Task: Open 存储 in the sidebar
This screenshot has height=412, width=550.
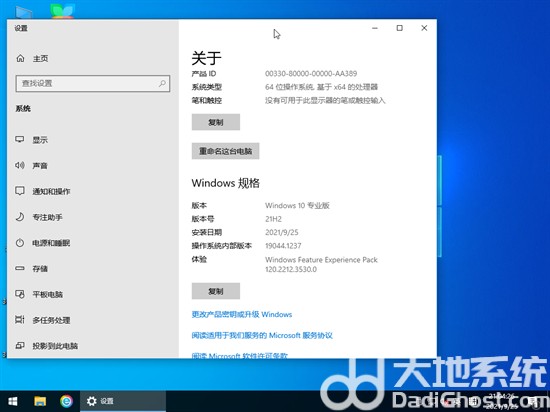Action: pyautogui.click(x=40, y=269)
